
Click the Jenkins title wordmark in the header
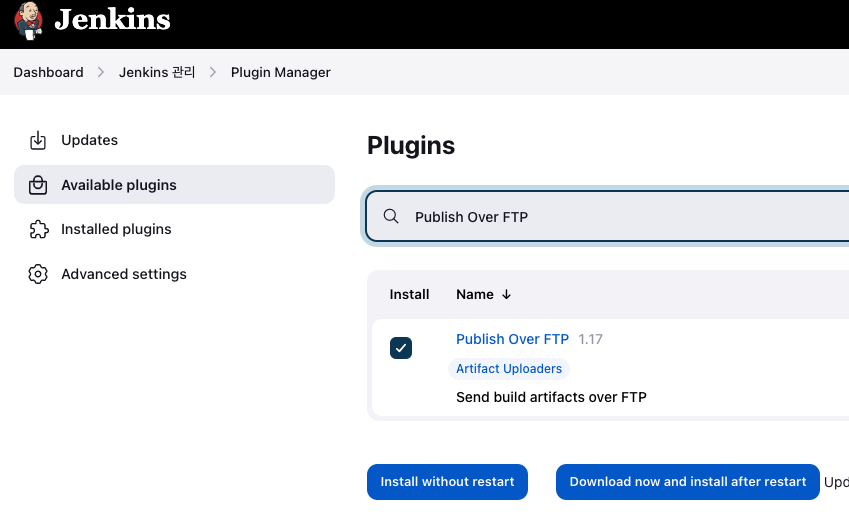point(113,20)
